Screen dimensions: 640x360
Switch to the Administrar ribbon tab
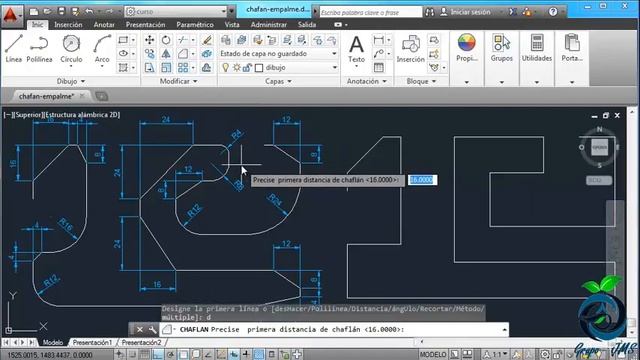pyautogui.click(x=269, y=24)
